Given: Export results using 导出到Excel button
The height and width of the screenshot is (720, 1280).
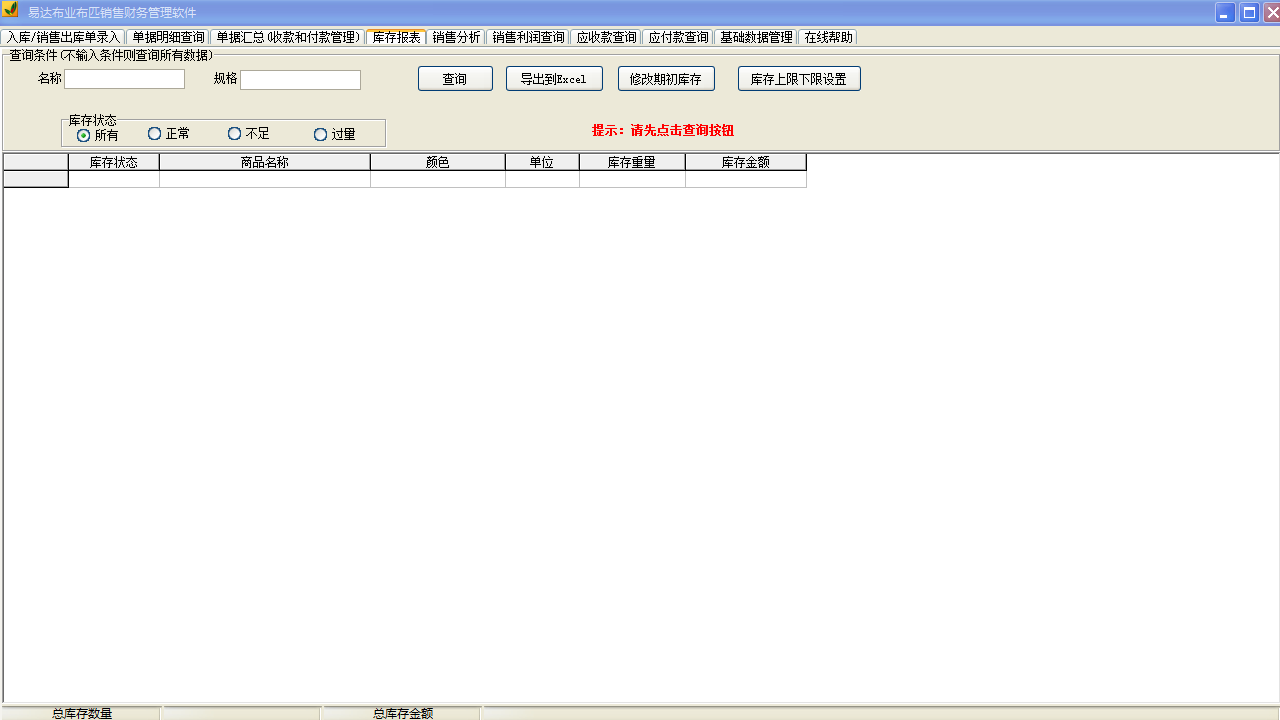Looking at the screenshot, I should (x=554, y=78).
